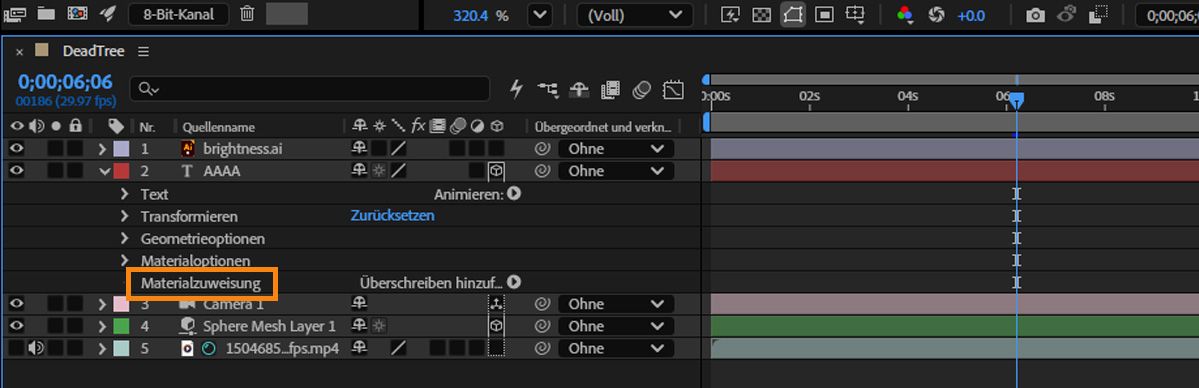The image size is (1199, 388).
Task: Hide the brightness.ai layer with eye toggle
Action: pos(18,148)
